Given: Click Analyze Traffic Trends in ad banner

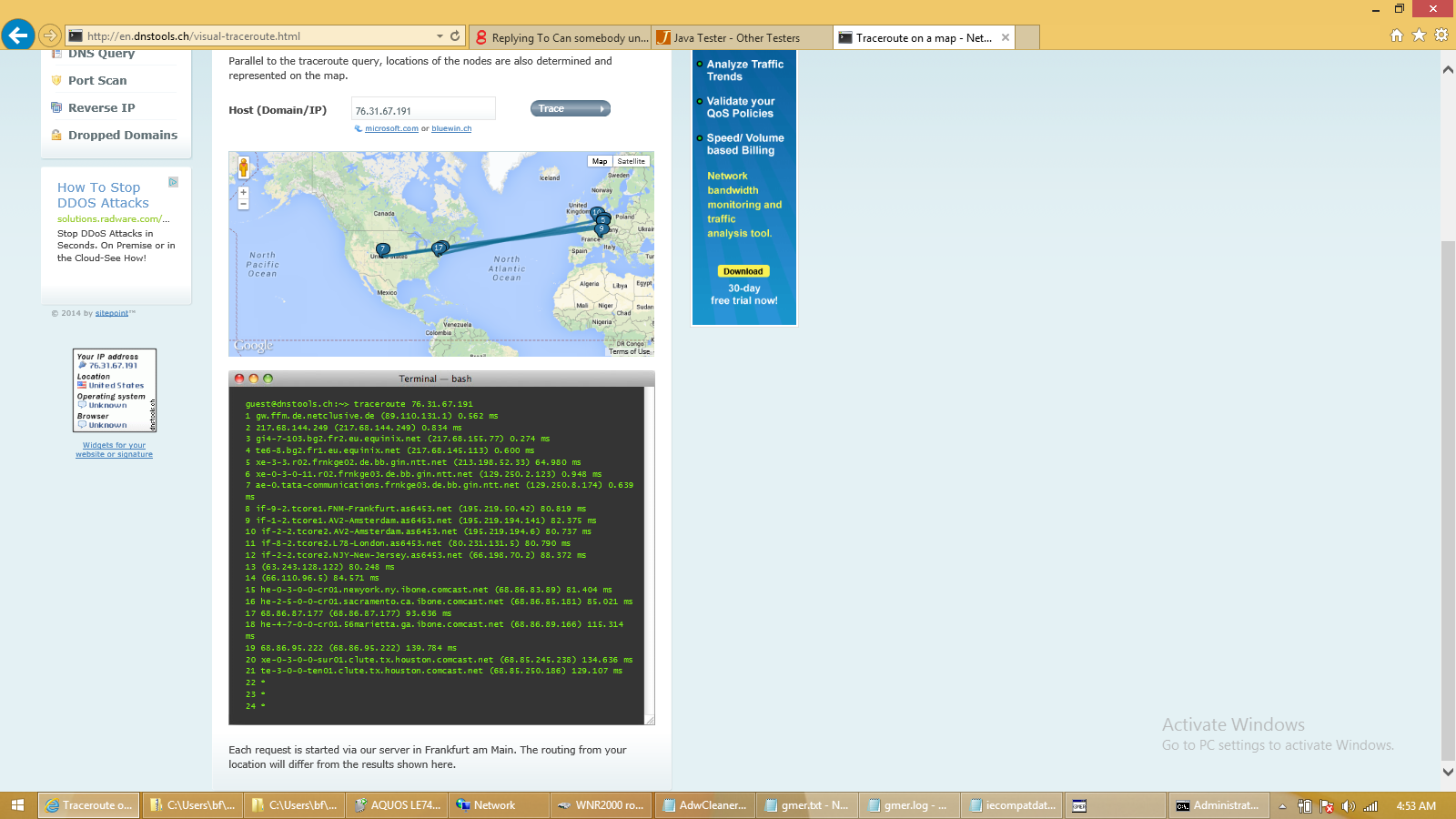Looking at the screenshot, I should 744,70.
